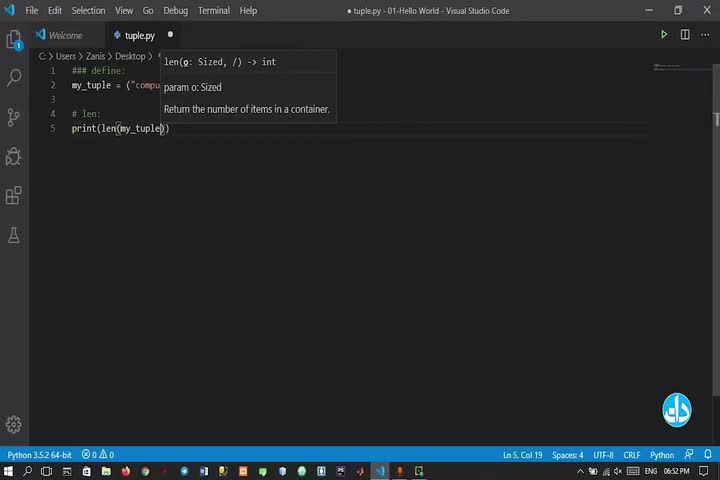The image size is (720, 480).
Task: Open the More Actions ellipsis menu
Action: (706, 35)
